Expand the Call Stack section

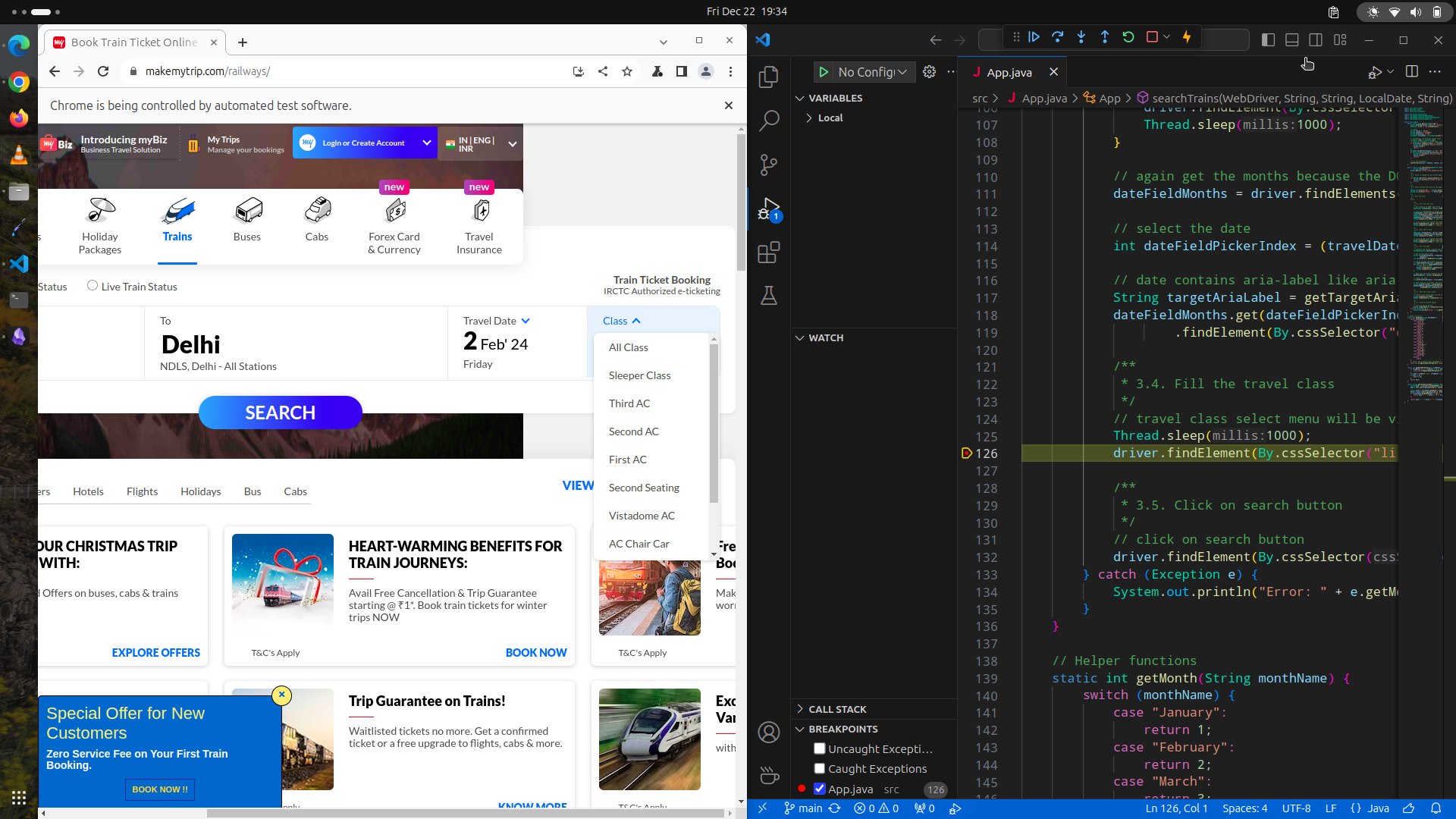837,709
